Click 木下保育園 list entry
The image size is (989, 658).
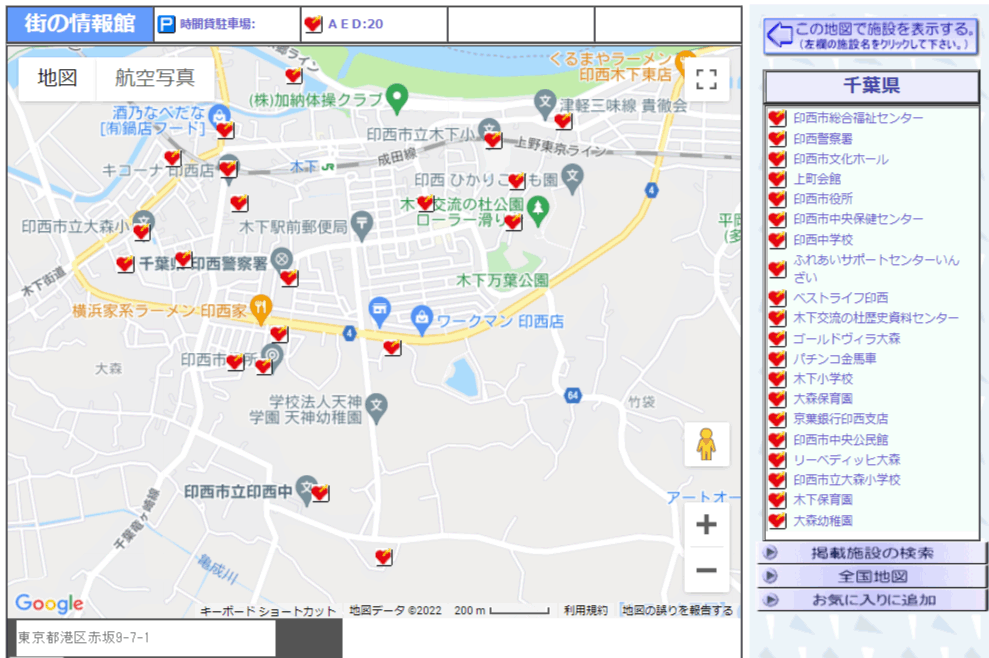(x=822, y=500)
